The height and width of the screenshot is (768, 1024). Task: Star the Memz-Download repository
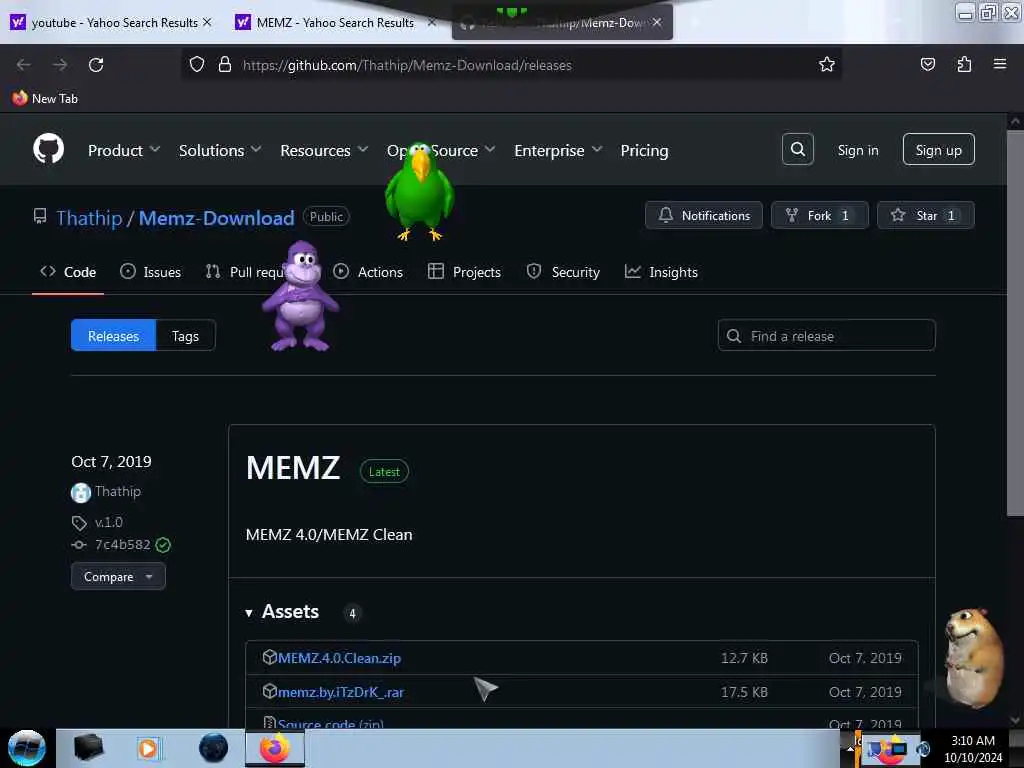[x=925, y=215]
